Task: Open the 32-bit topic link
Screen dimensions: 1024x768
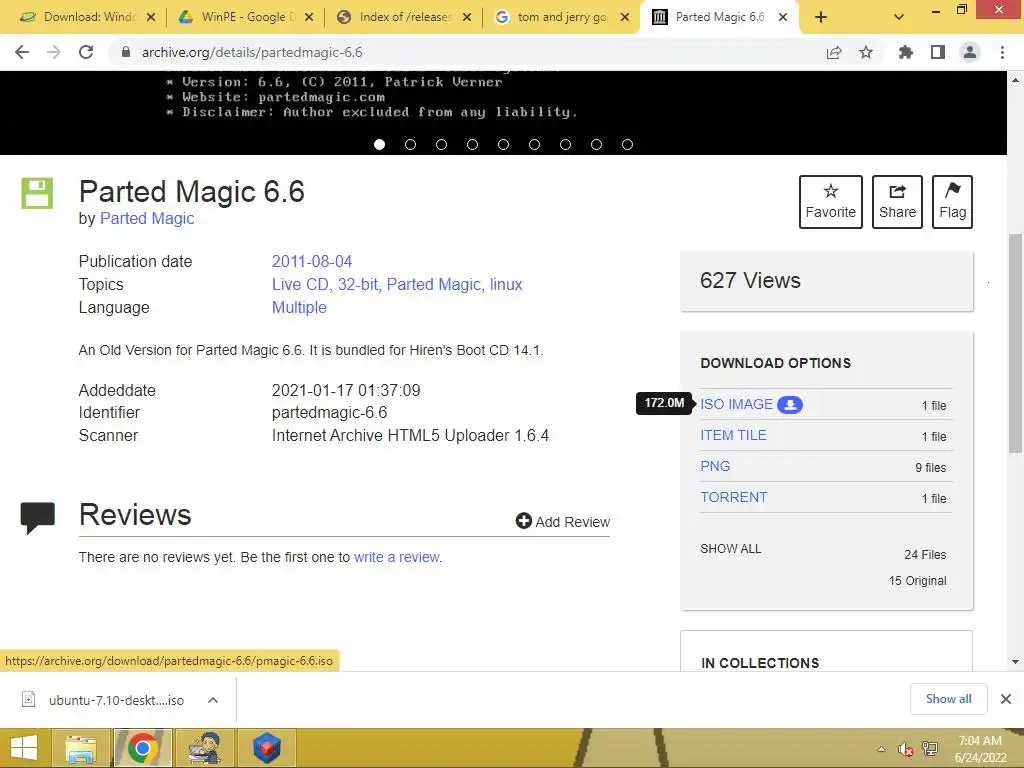Action: [358, 284]
